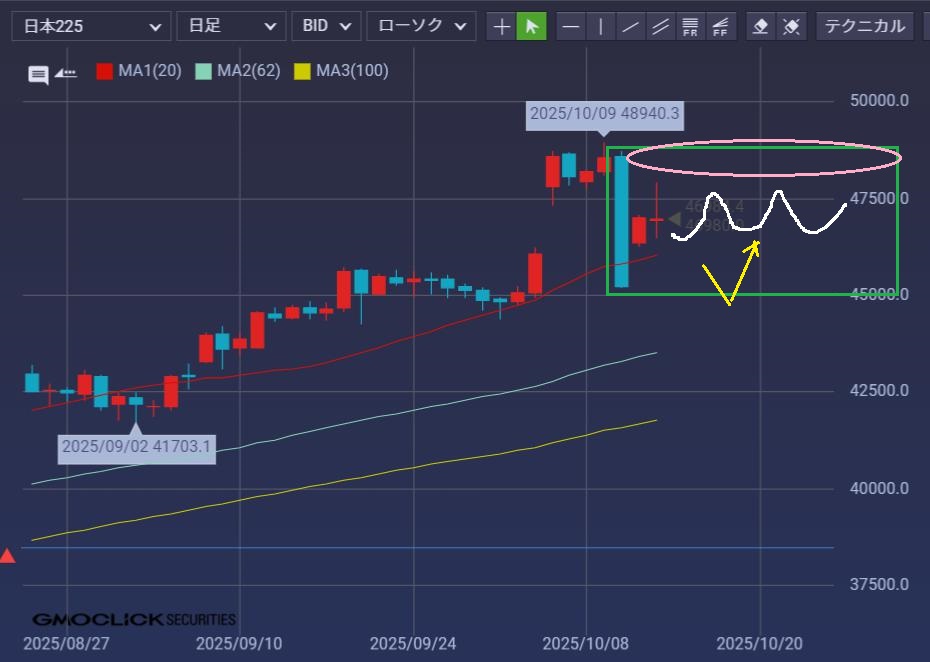Pick the trend line drawing tool
The width and height of the screenshot is (930, 662).
(630, 26)
